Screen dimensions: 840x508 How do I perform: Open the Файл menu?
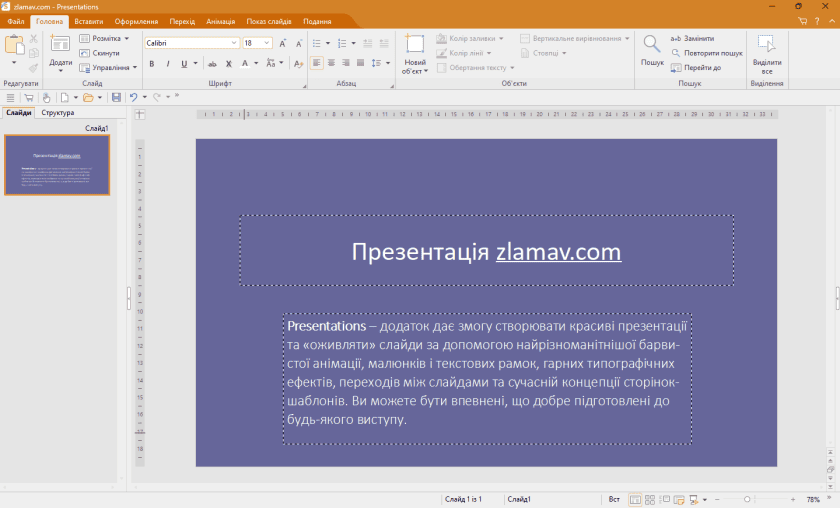(16, 21)
